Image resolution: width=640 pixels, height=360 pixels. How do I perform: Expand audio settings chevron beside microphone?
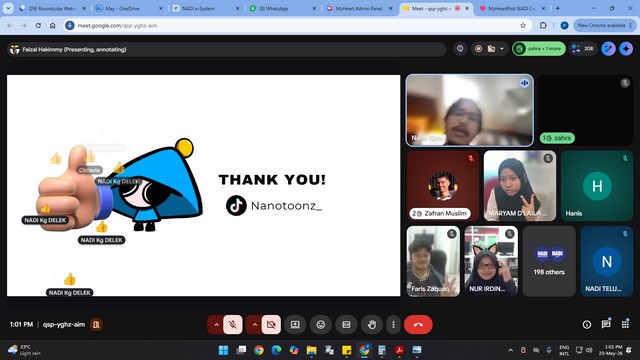[216, 324]
